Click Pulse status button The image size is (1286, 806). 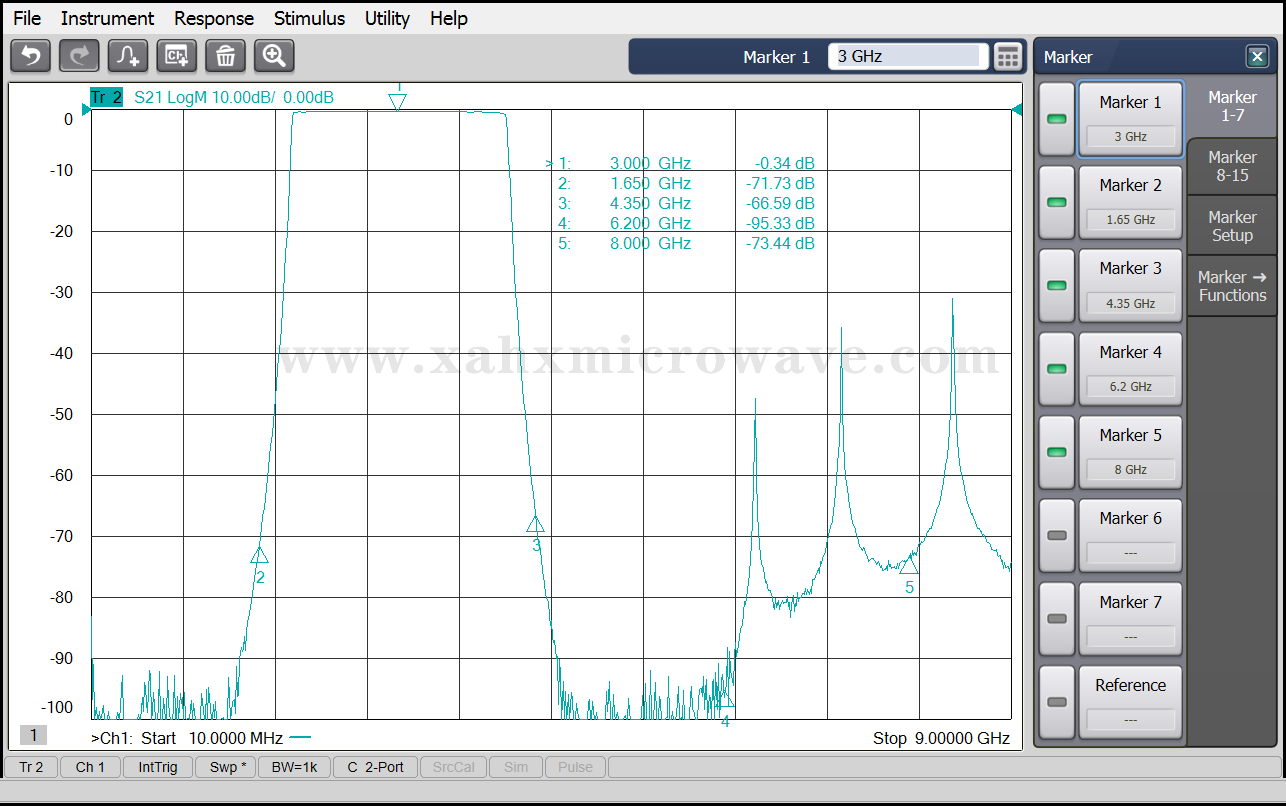pyautogui.click(x=575, y=767)
